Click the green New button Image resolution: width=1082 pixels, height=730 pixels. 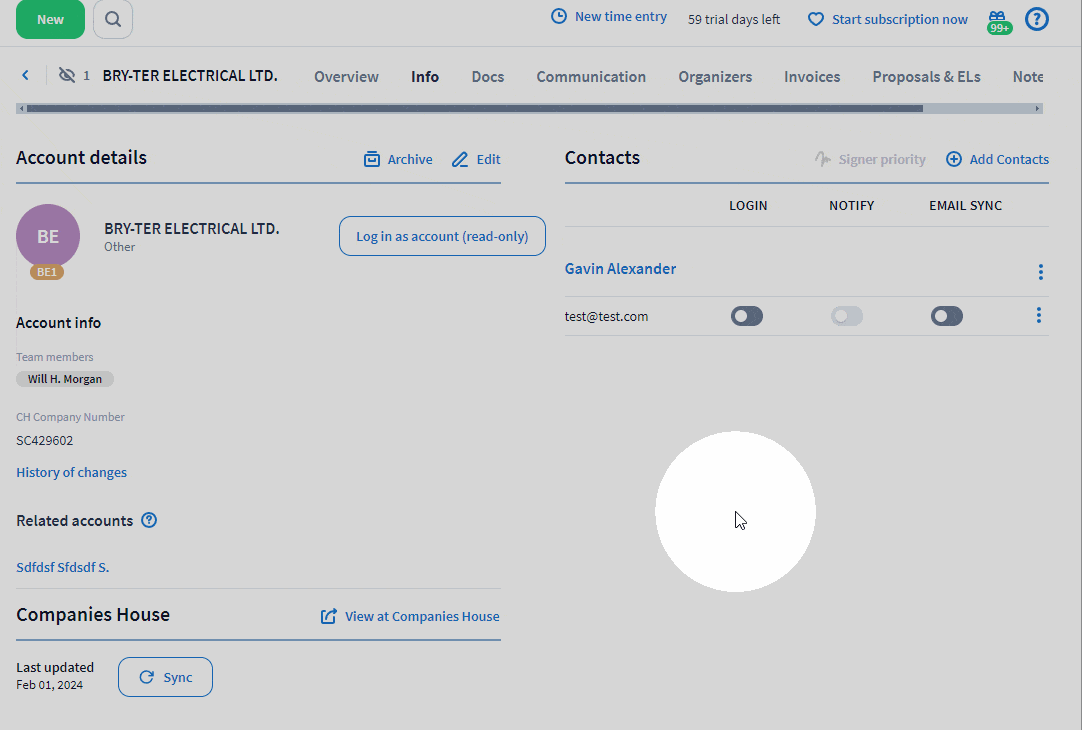pyautogui.click(x=50, y=19)
